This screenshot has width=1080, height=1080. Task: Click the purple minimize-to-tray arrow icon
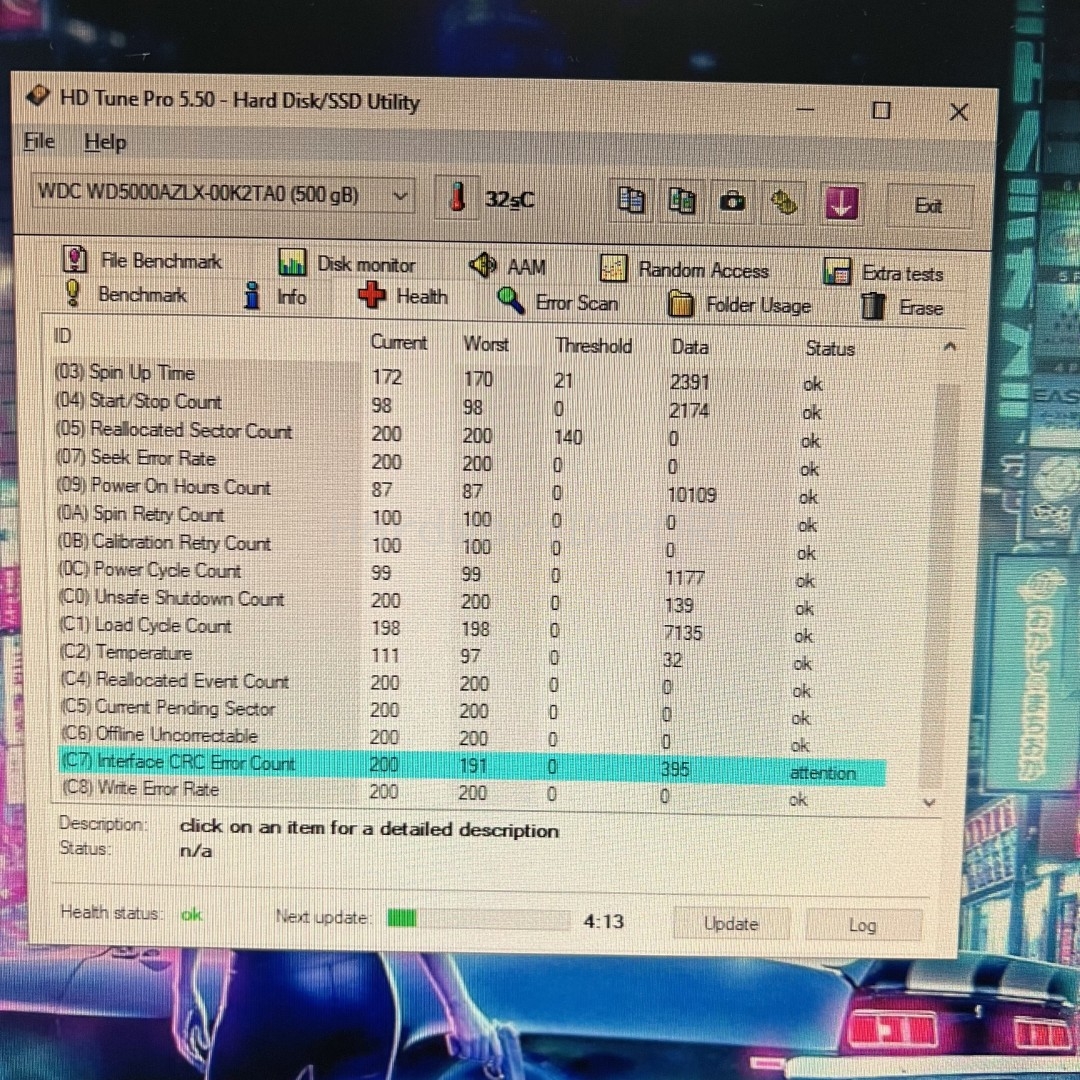click(841, 204)
